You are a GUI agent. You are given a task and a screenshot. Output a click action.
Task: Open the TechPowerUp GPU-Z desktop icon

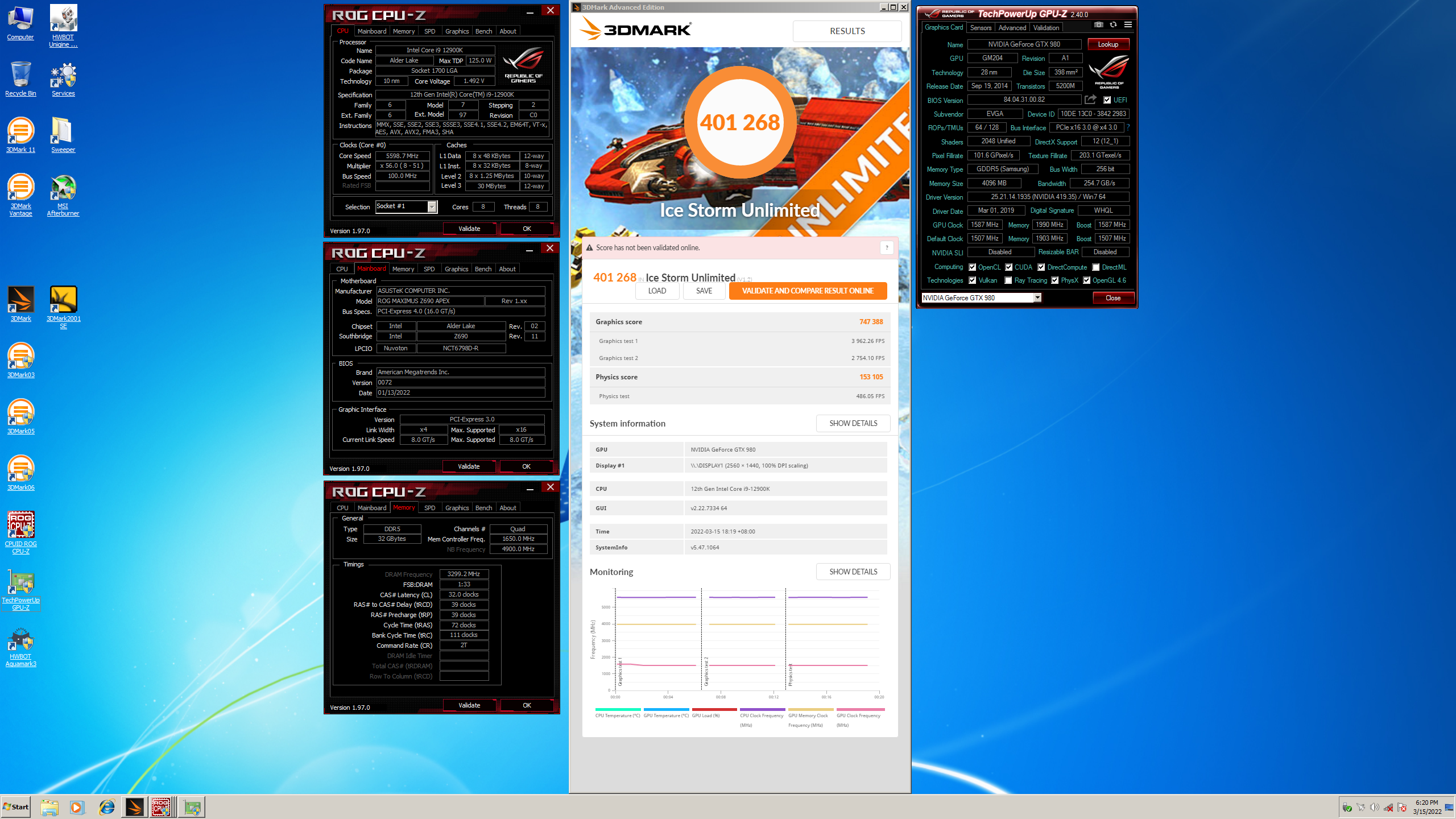(x=20, y=589)
